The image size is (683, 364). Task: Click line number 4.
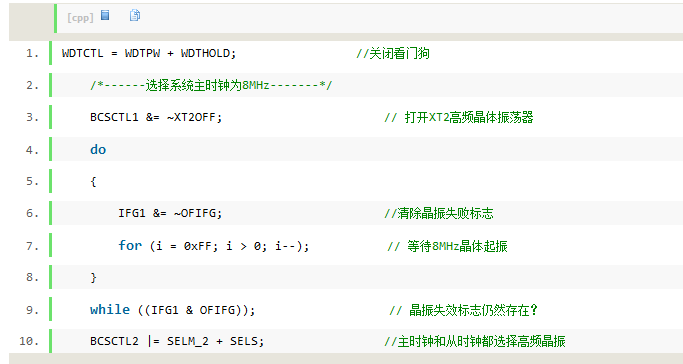coord(32,150)
